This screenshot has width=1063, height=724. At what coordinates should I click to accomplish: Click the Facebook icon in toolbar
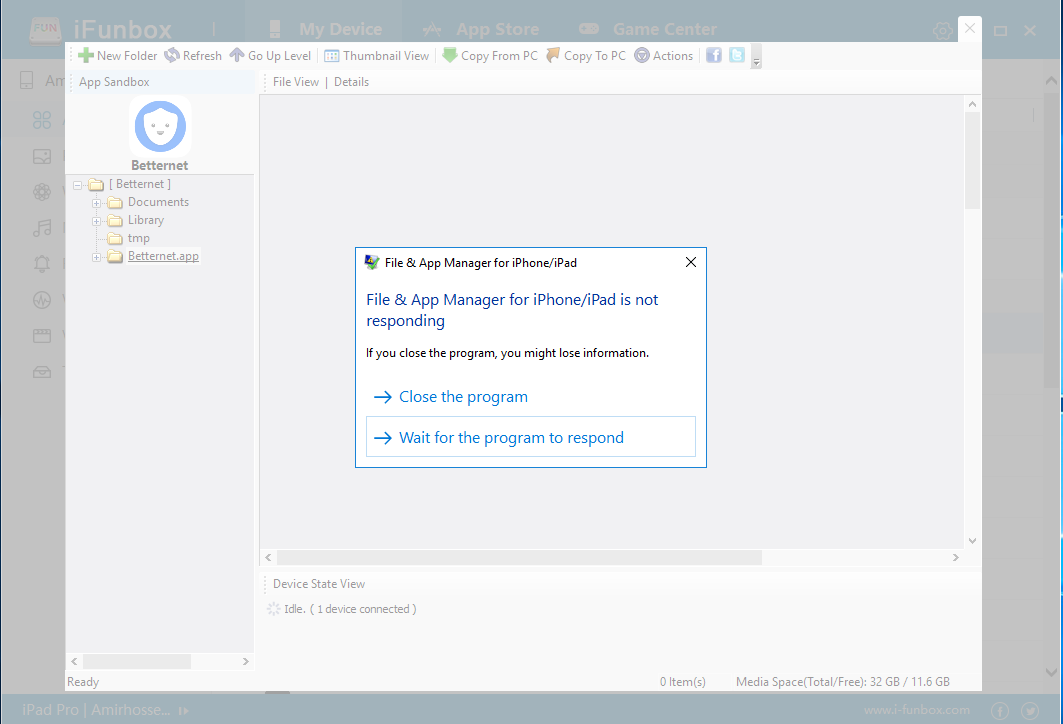tap(713, 55)
